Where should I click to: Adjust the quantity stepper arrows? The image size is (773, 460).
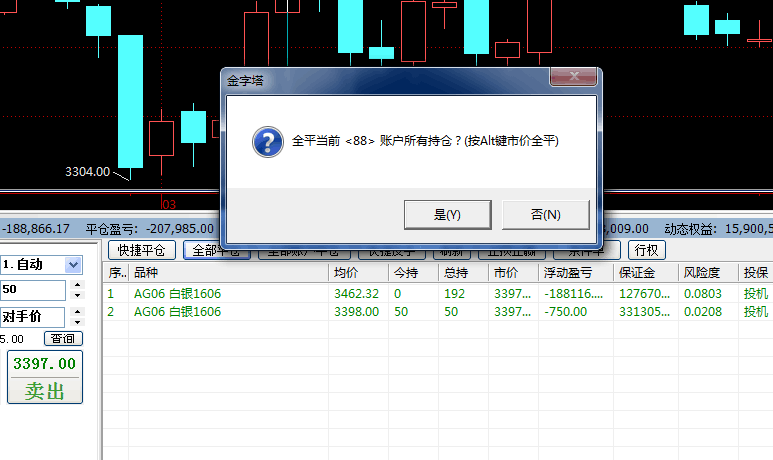point(76,290)
